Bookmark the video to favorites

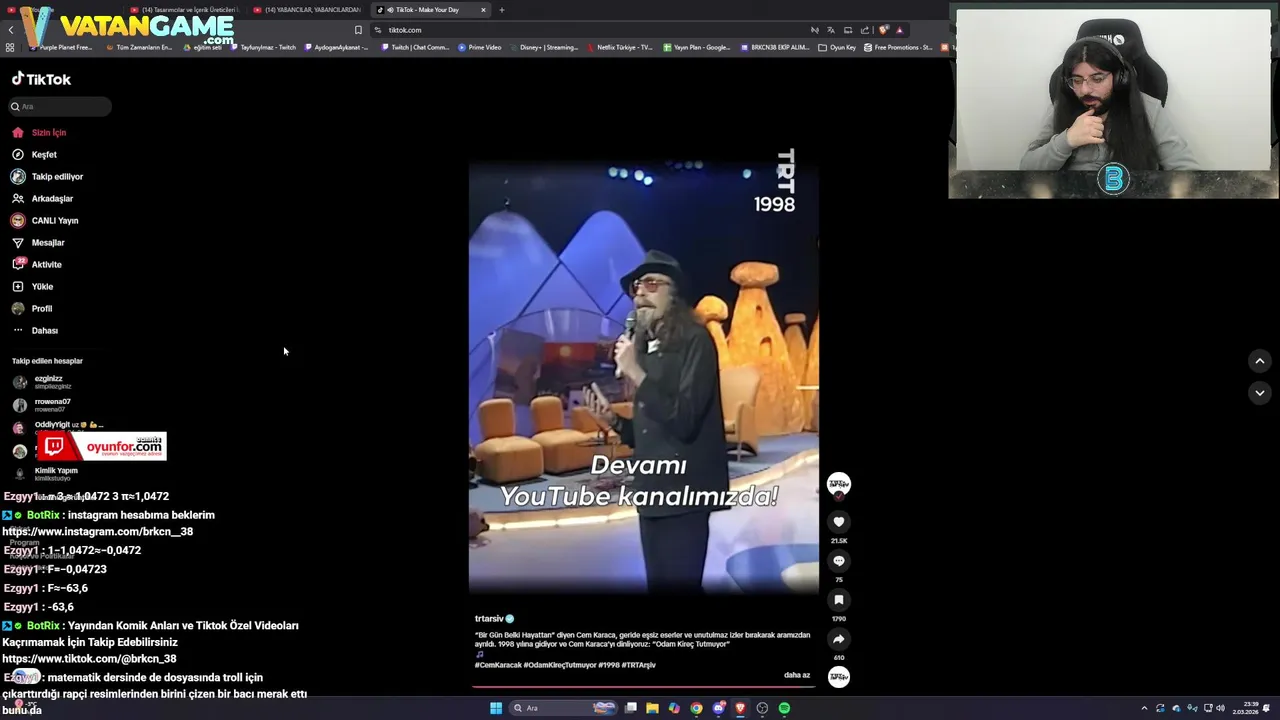pyautogui.click(x=839, y=599)
